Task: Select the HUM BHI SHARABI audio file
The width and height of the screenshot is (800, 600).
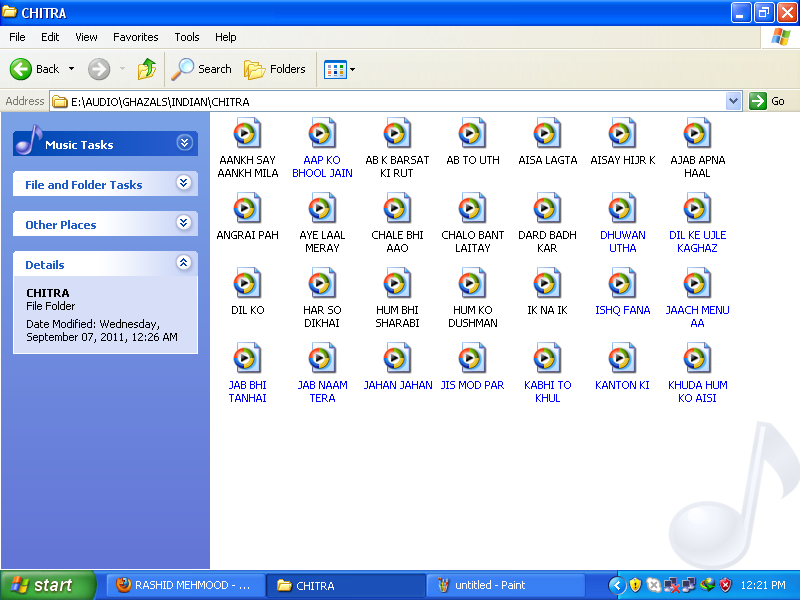Action: (397, 284)
